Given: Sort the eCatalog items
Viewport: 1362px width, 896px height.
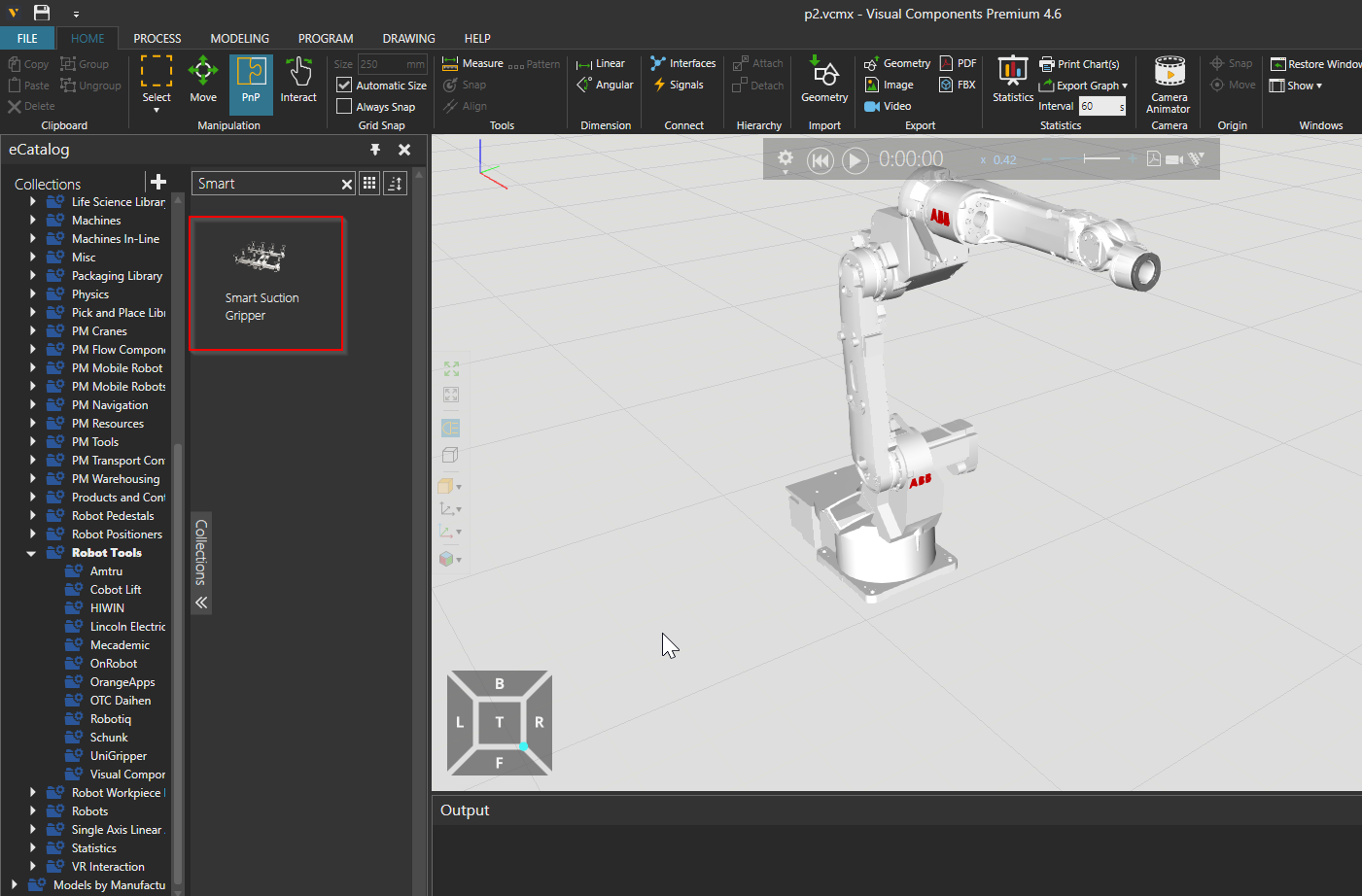Looking at the screenshot, I should (x=395, y=183).
